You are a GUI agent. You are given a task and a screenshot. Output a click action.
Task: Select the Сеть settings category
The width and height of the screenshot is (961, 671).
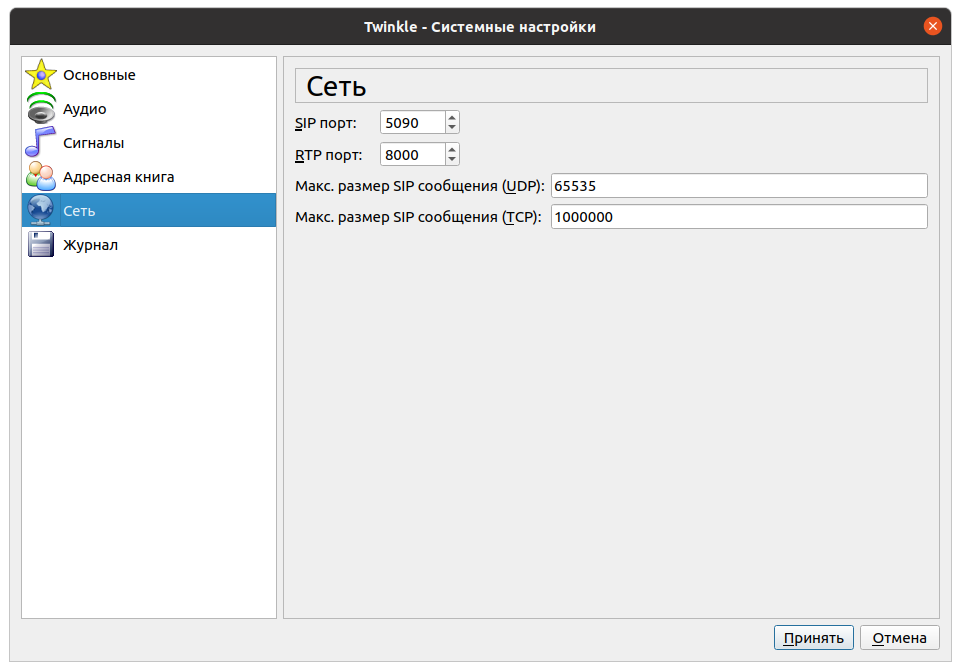(x=149, y=210)
